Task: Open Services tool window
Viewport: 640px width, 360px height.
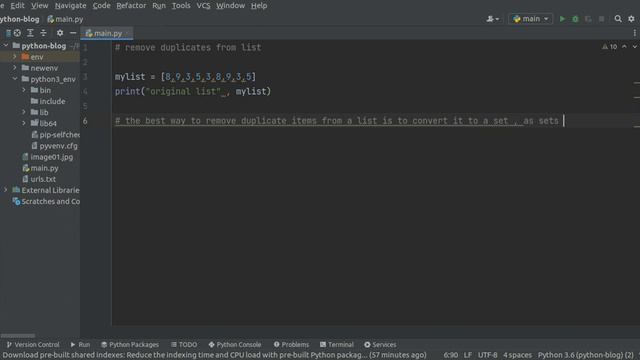Action: (x=380, y=344)
